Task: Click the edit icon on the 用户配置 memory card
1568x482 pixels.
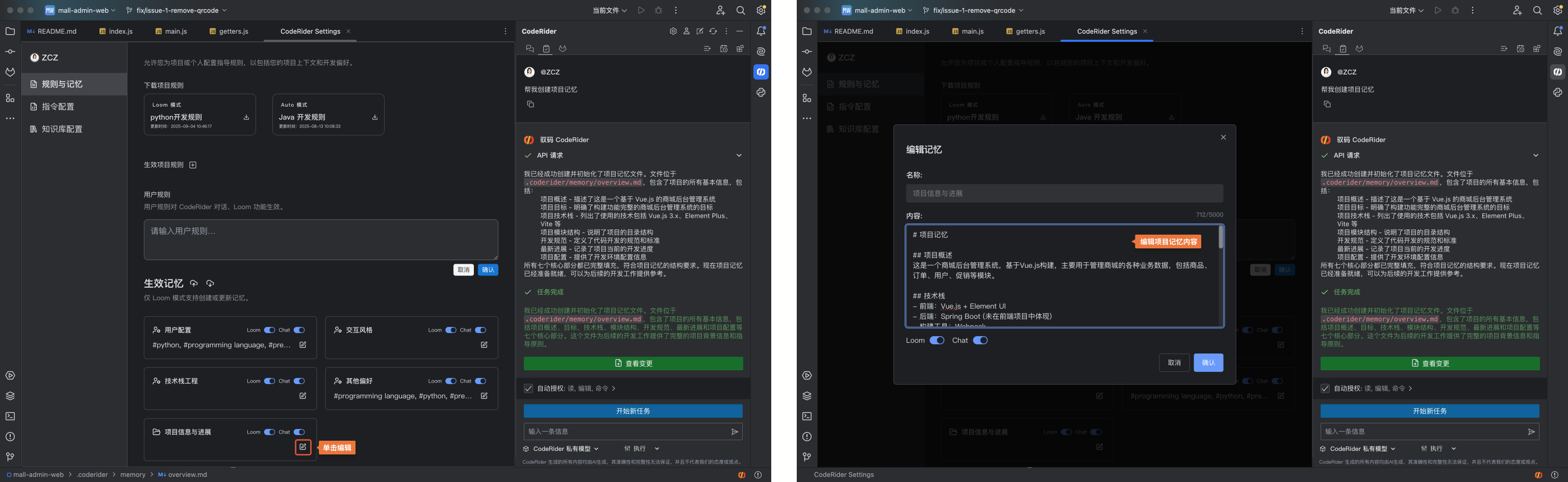Action: pyautogui.click(x=302, y=345)
